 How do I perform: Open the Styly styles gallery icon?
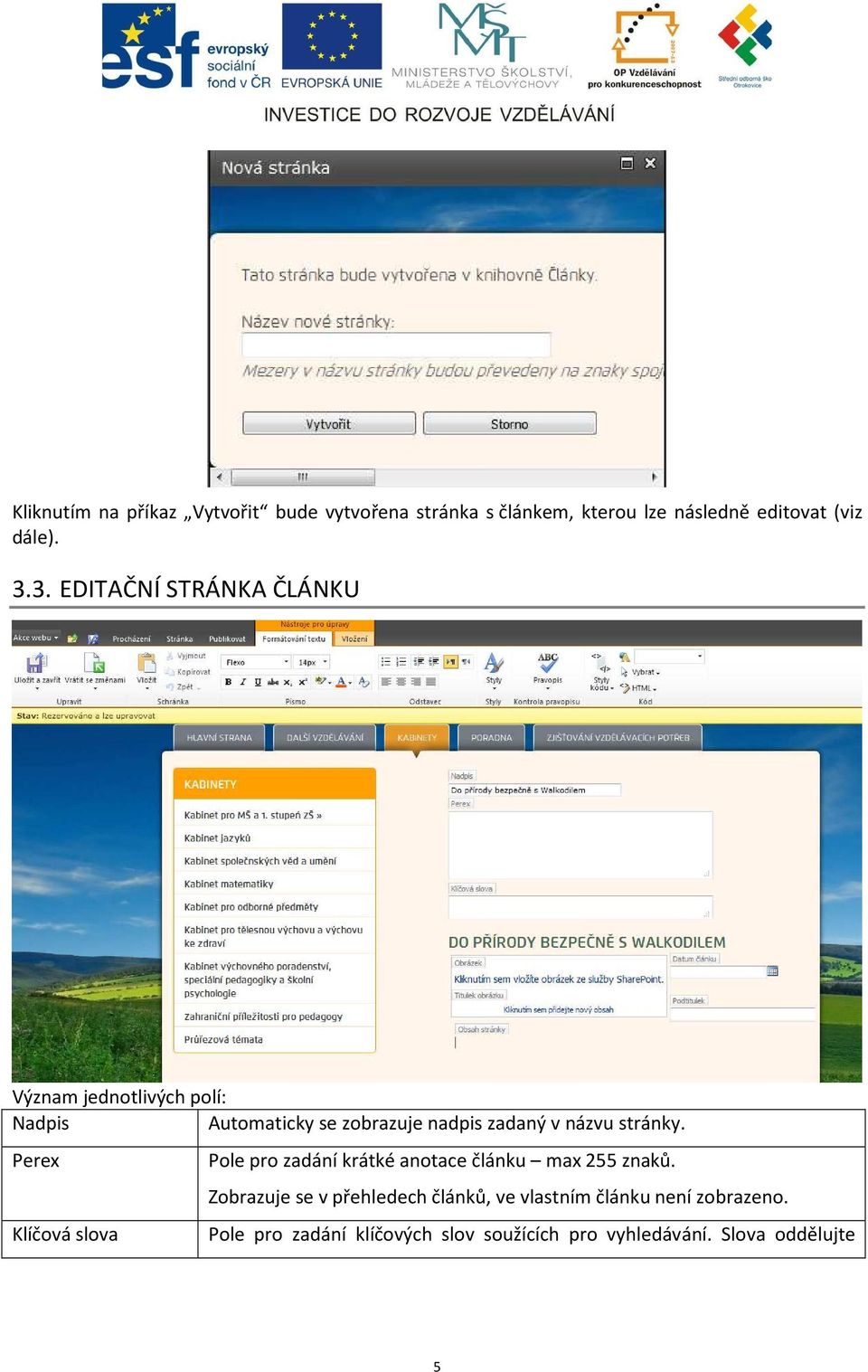[x=494, y=663]
